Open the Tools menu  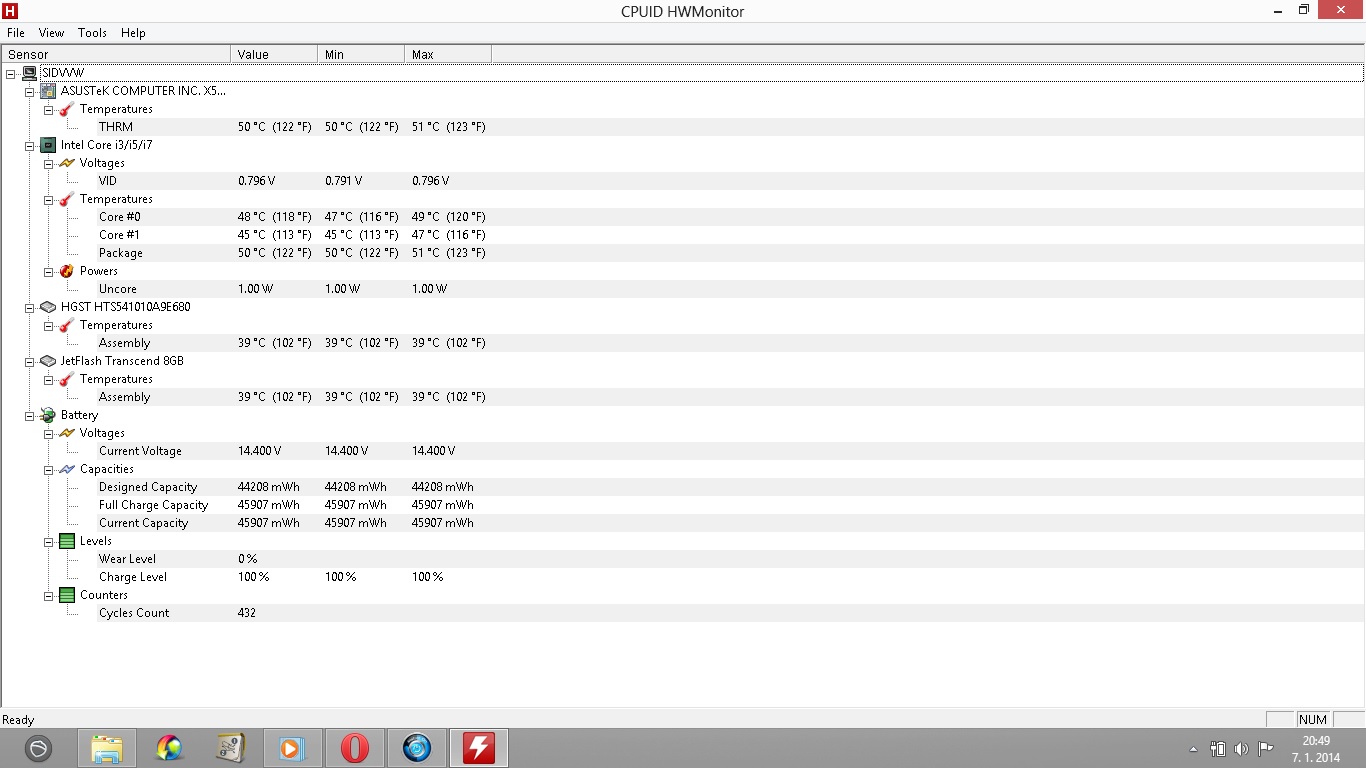[92, 33]
